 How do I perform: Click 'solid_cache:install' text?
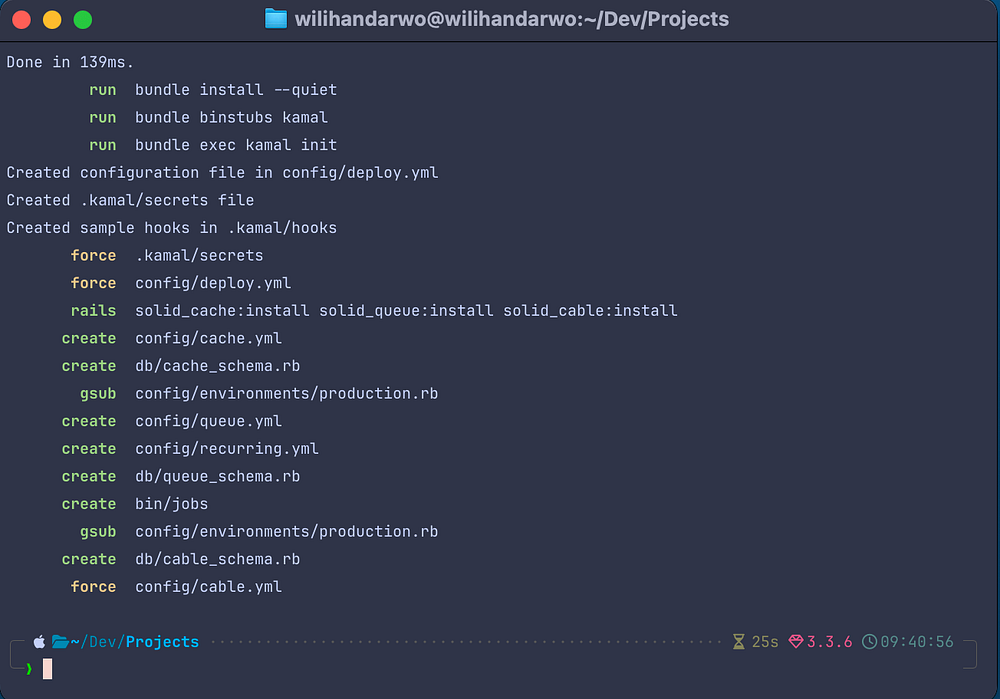pyautogui.click(x=222, y=311)
